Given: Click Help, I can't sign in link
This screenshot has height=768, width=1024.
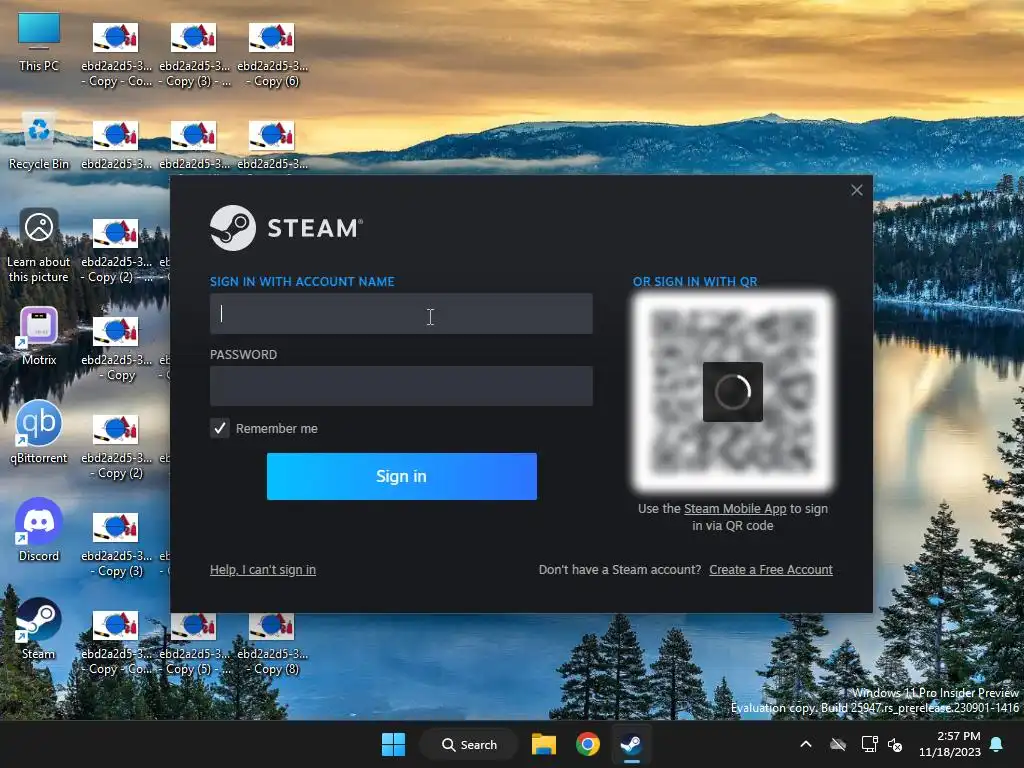Looking at the screenshot, I should [x=263, y=569].
